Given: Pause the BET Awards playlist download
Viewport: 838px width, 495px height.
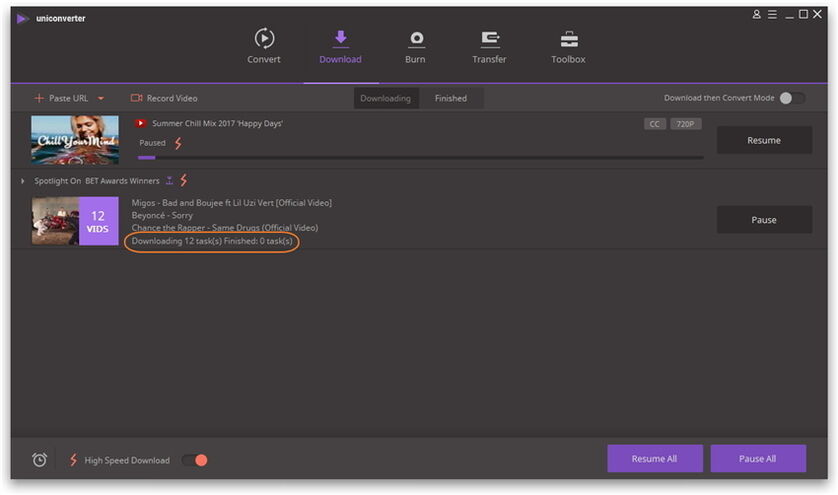Looking at the screenshot, I should [x=764, y=220].
